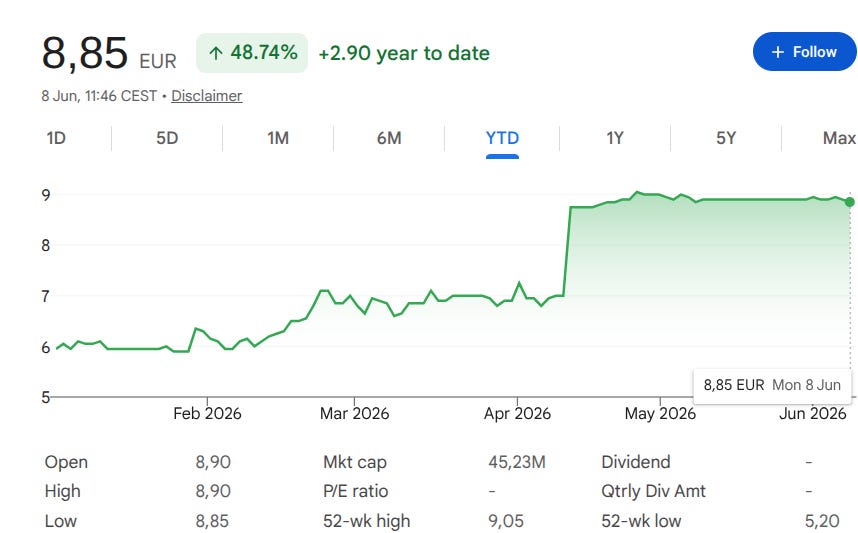This screenshot has height=533, width=858.
Task: Click the current price 8,85
Action: tap(85, 53)
